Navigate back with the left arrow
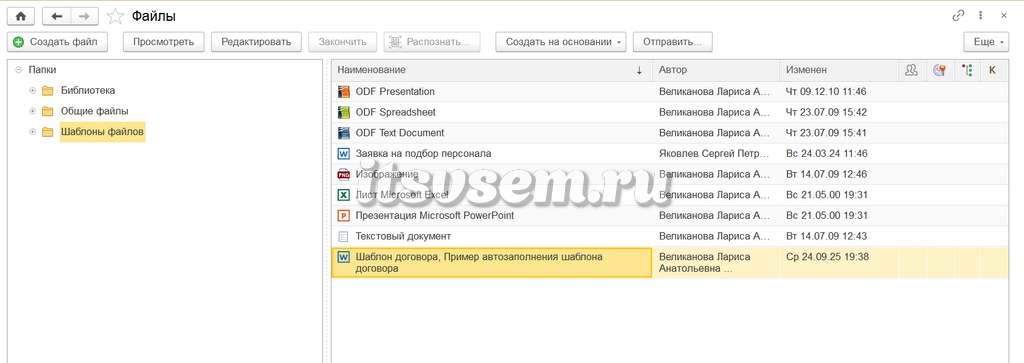This screenshot has width=1024, height=363. coord(57,16)
